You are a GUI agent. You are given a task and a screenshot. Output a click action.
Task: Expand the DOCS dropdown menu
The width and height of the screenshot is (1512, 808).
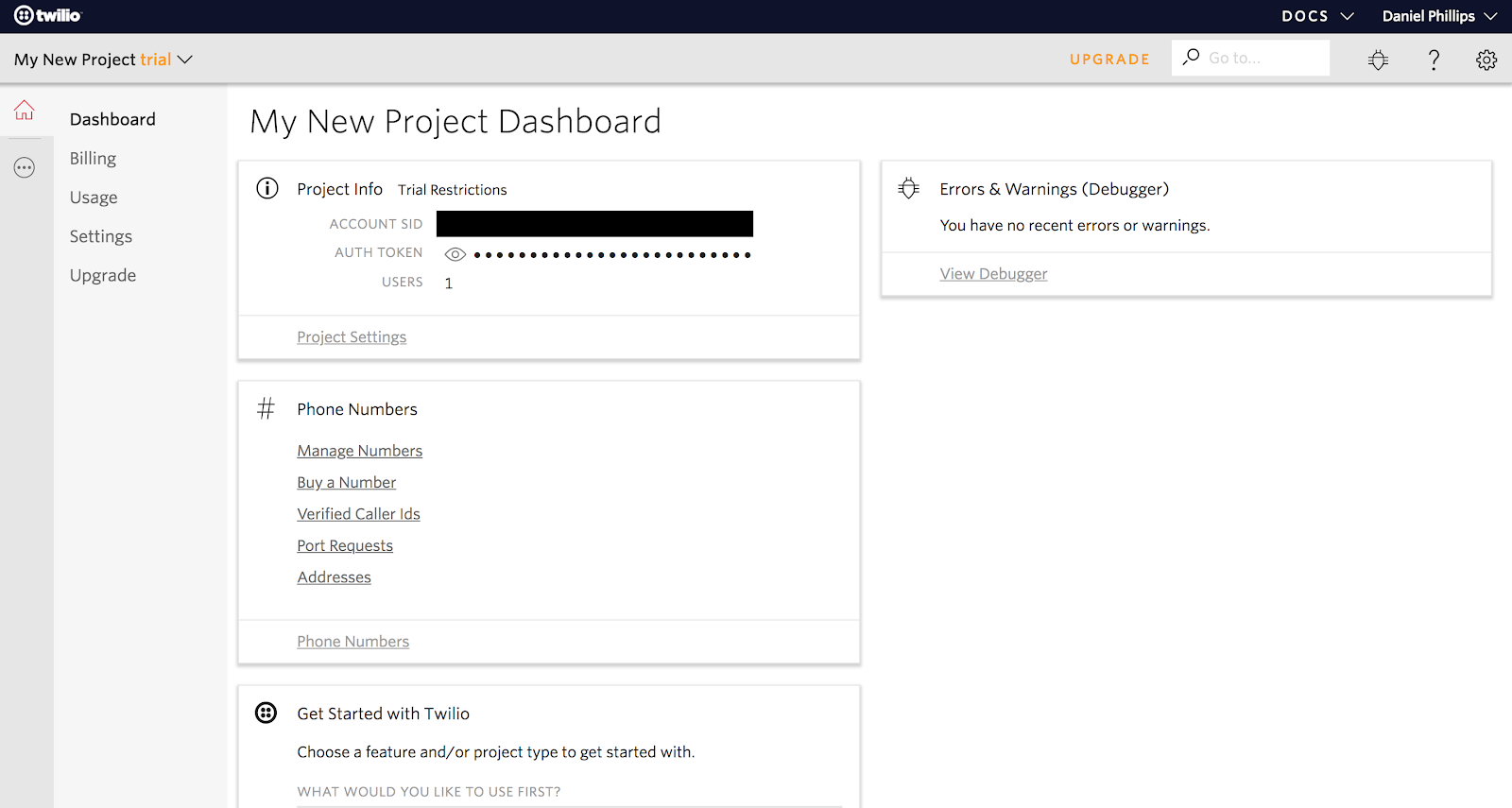(1317, 16)
